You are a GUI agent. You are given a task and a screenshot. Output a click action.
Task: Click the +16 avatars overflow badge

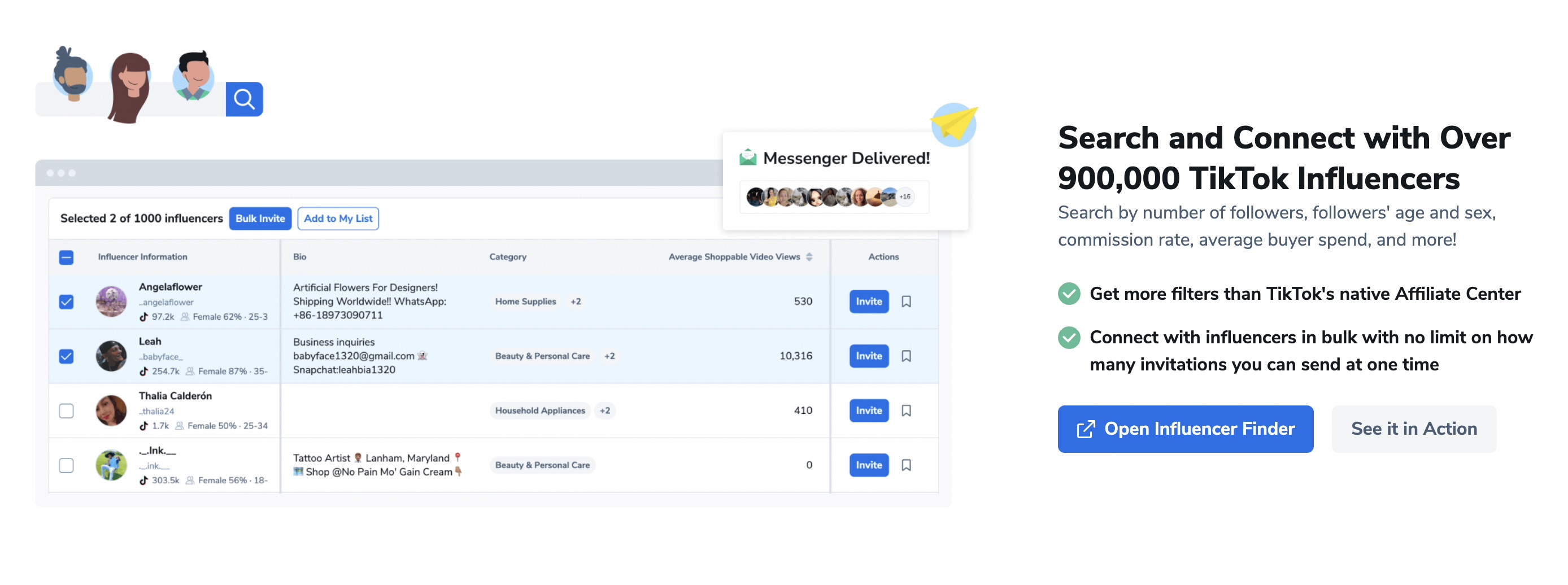click(905, 197)
